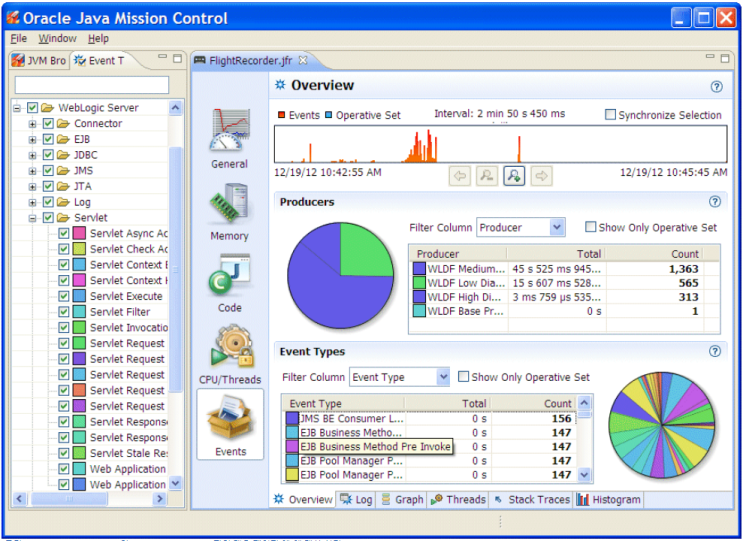Uncheck the Servlet Filter event checkbox

click(x=64, y=312)
